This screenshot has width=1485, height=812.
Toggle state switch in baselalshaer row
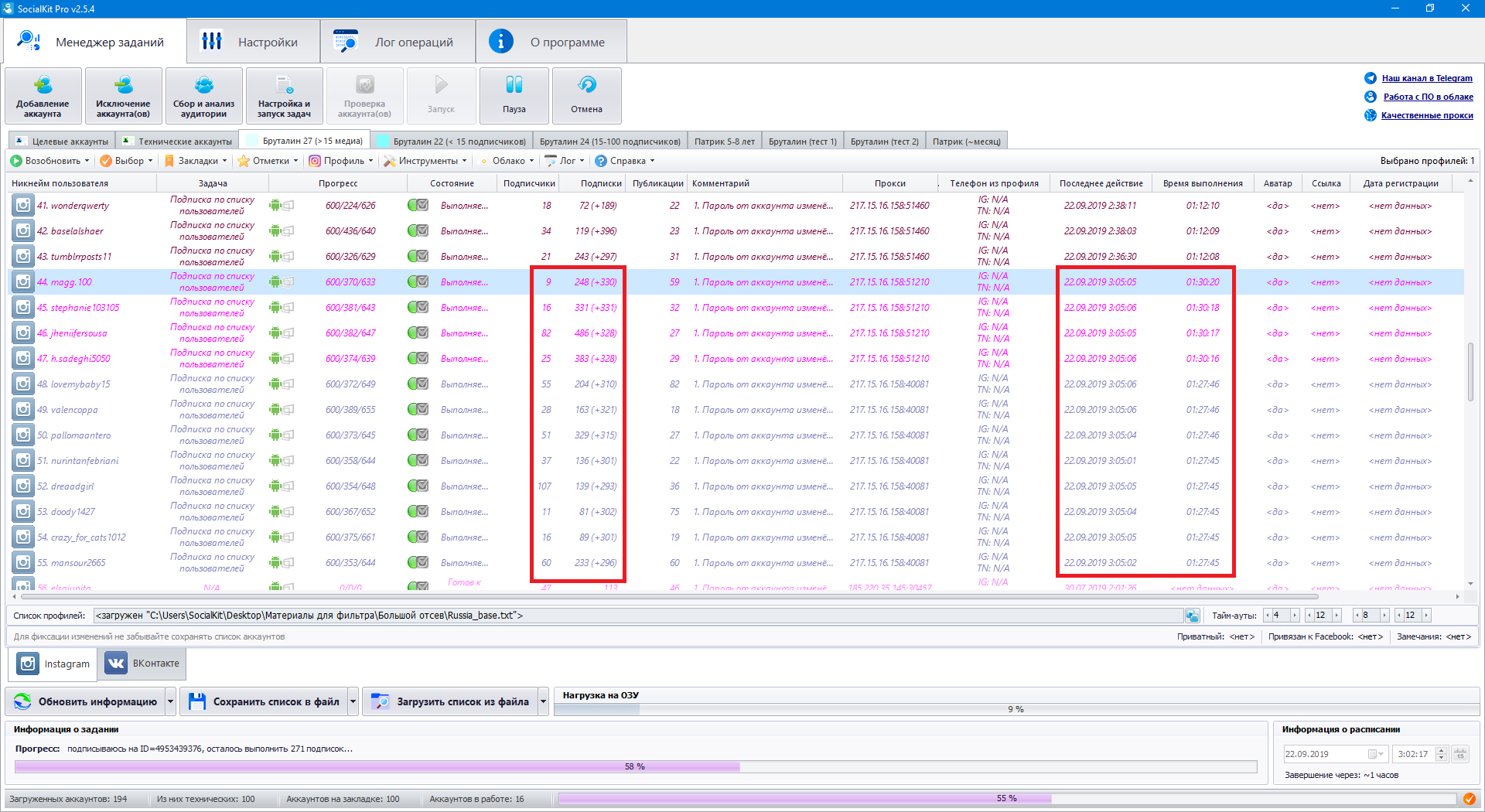tap(418, 230)
